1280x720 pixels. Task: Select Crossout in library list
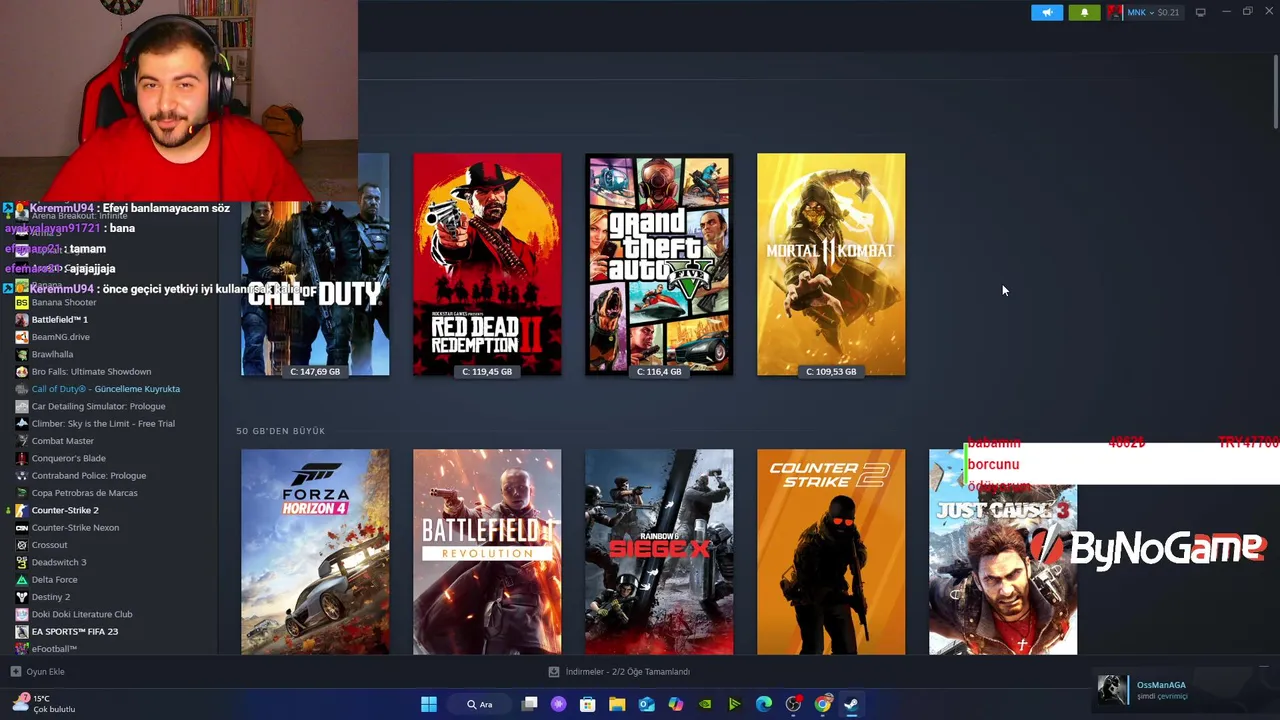[50, 545]
